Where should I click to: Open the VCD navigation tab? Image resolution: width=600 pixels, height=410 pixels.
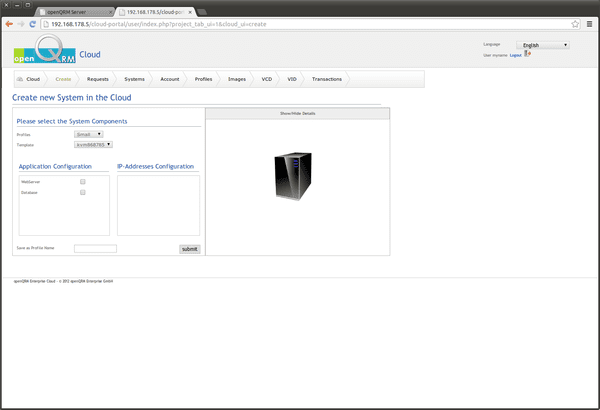[x=267, y=79]
